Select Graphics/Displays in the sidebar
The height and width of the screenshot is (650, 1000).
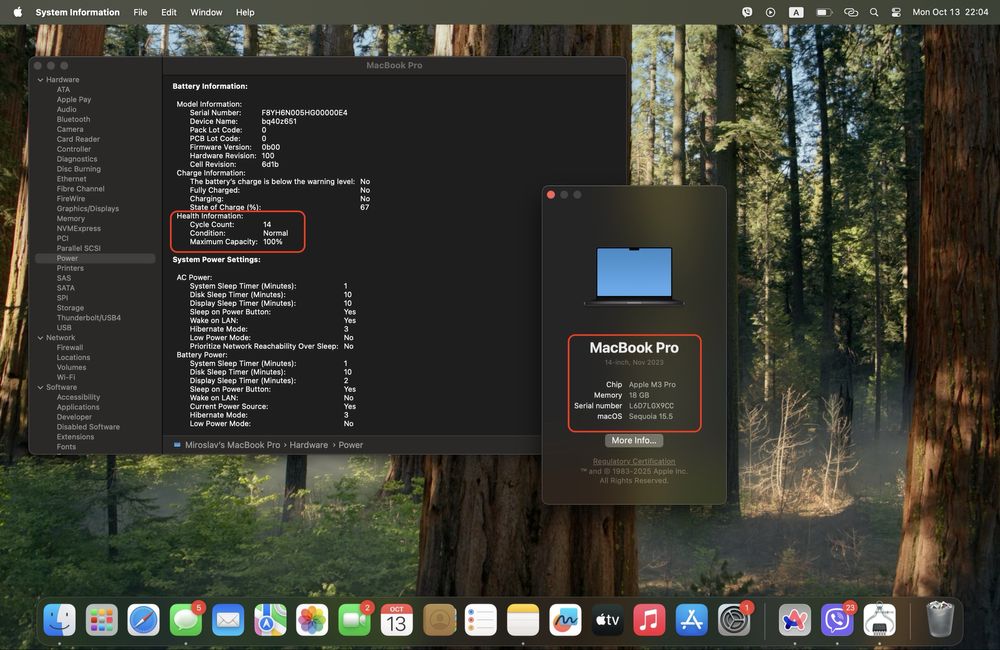[87, 209]
